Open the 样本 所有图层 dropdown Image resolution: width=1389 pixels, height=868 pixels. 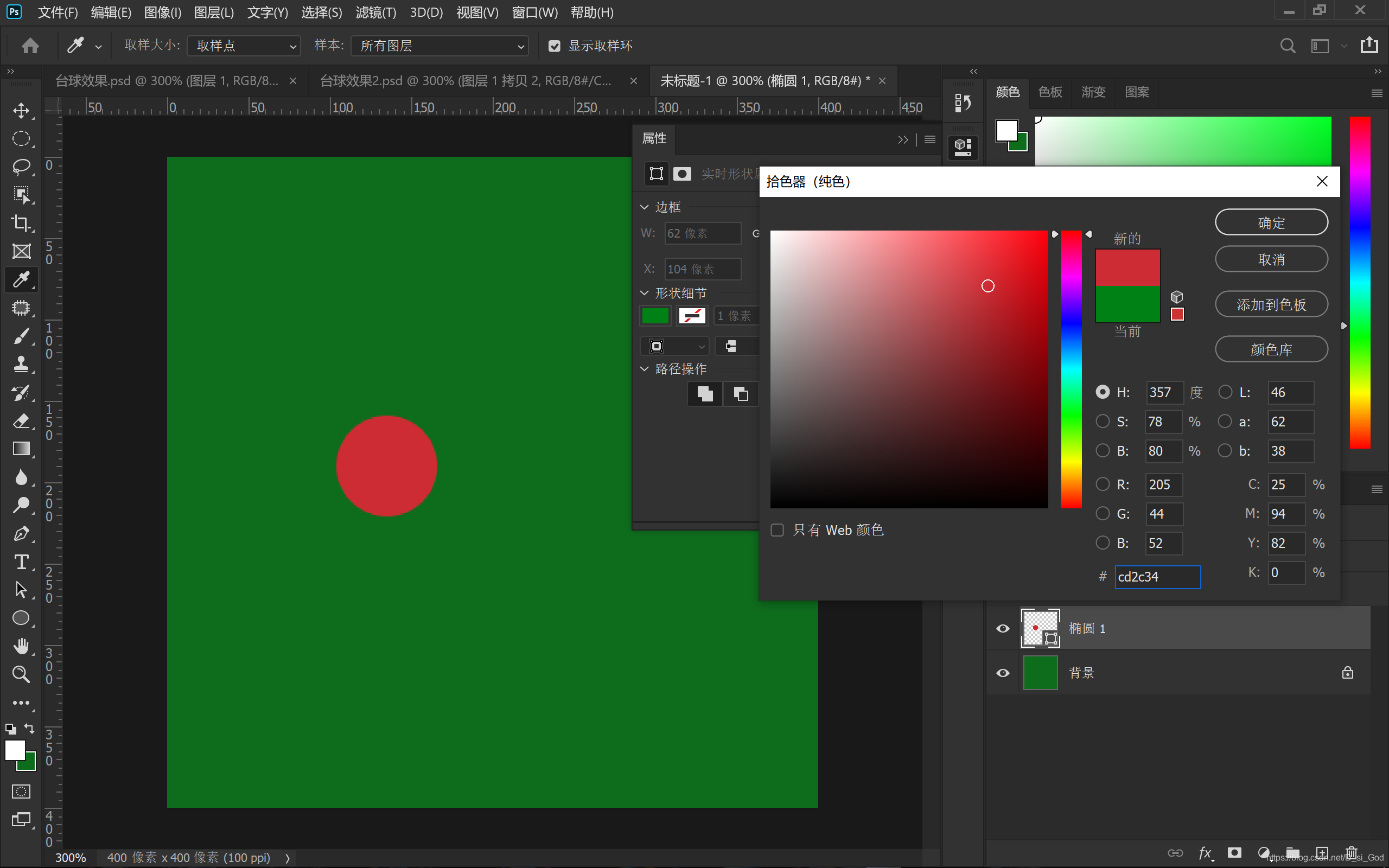click(439, 46)
